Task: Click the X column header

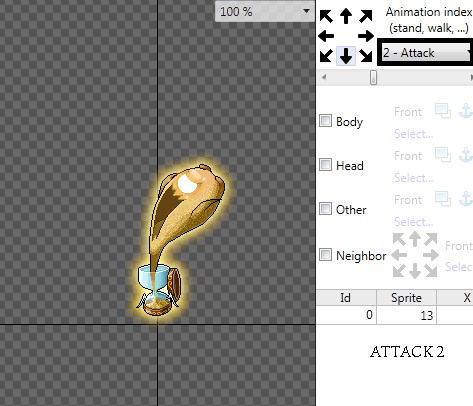Action: coord(455,297)
